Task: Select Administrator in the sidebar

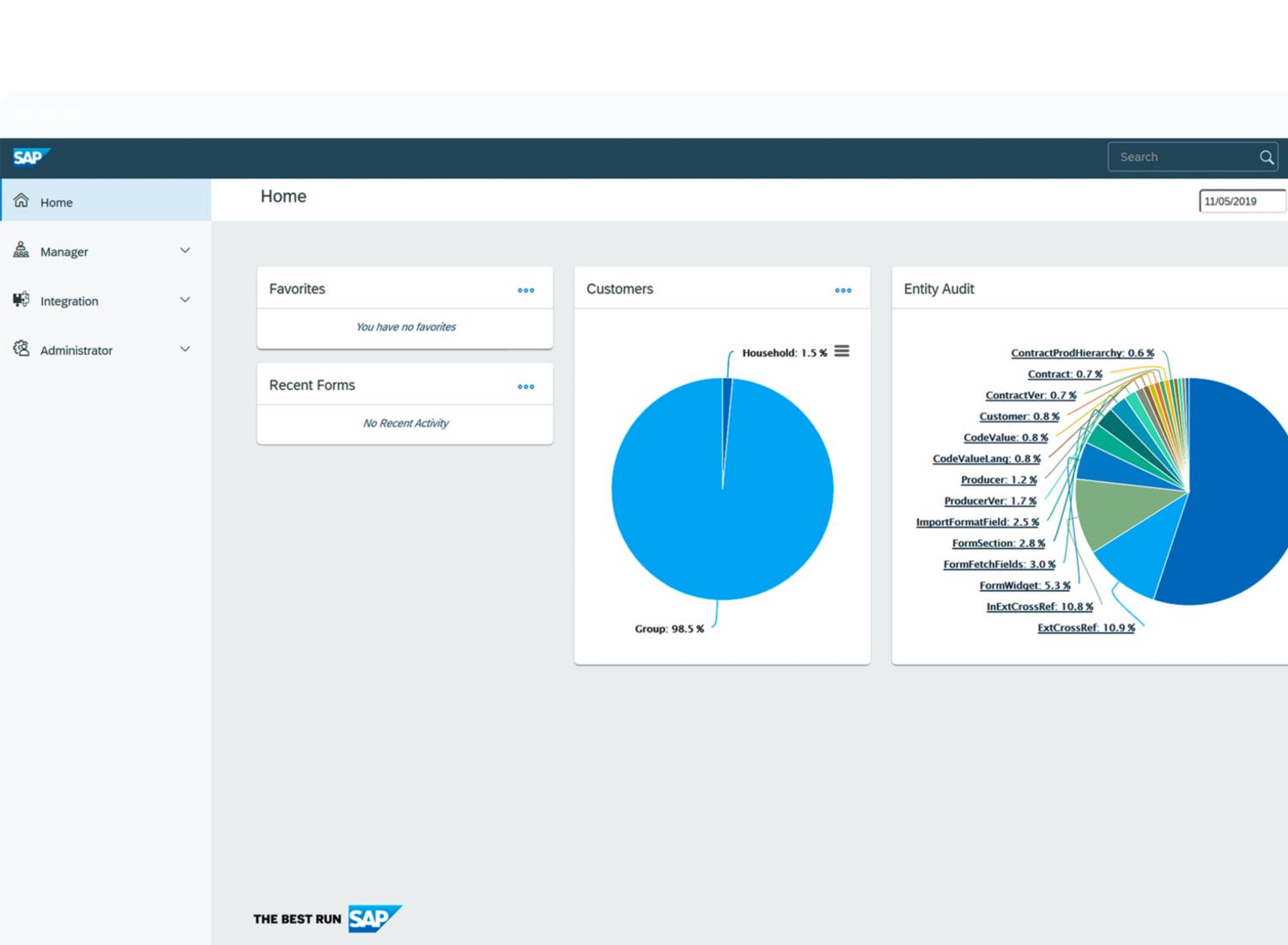Action: point(76,351)
